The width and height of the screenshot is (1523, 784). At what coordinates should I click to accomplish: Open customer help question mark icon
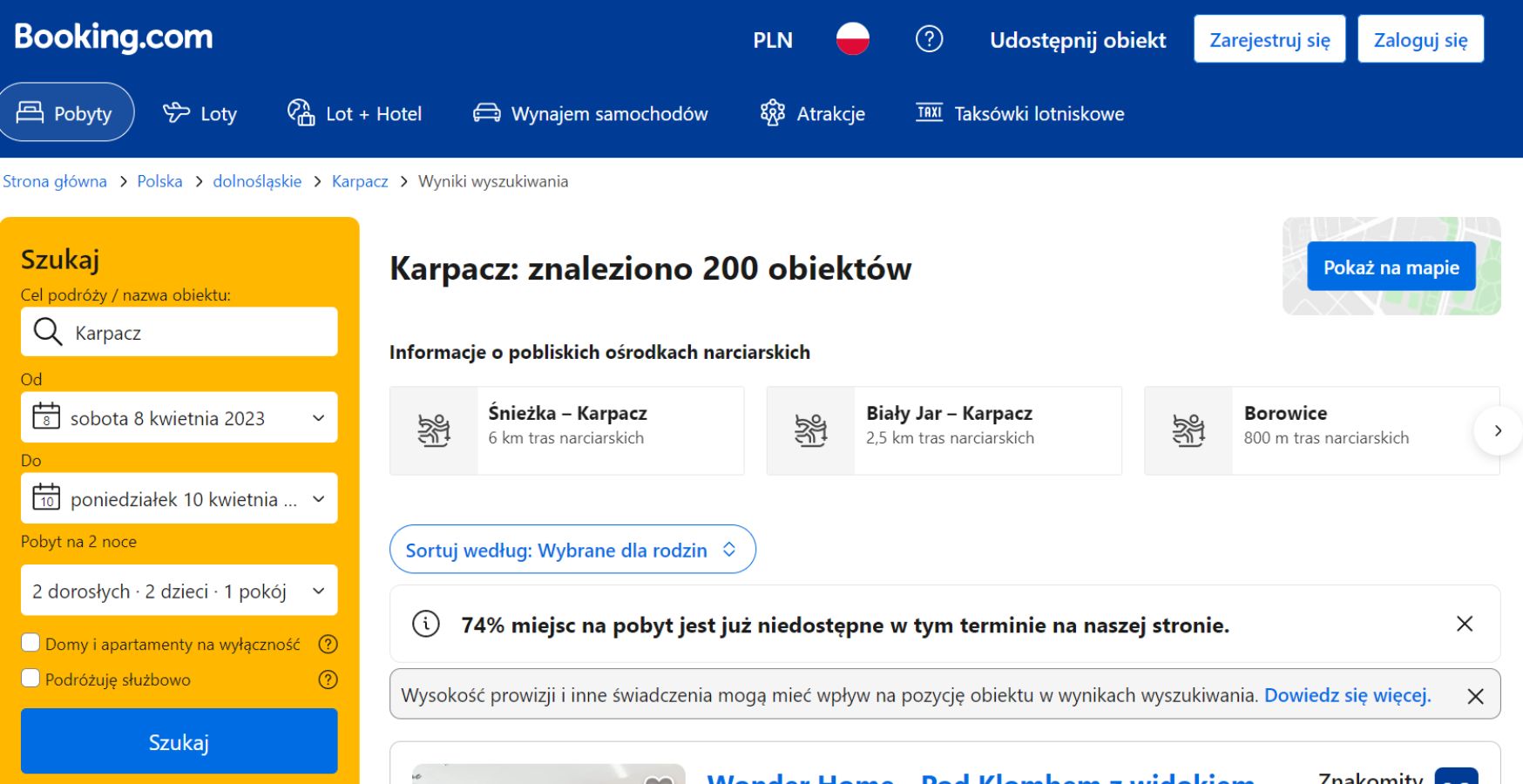929,39
